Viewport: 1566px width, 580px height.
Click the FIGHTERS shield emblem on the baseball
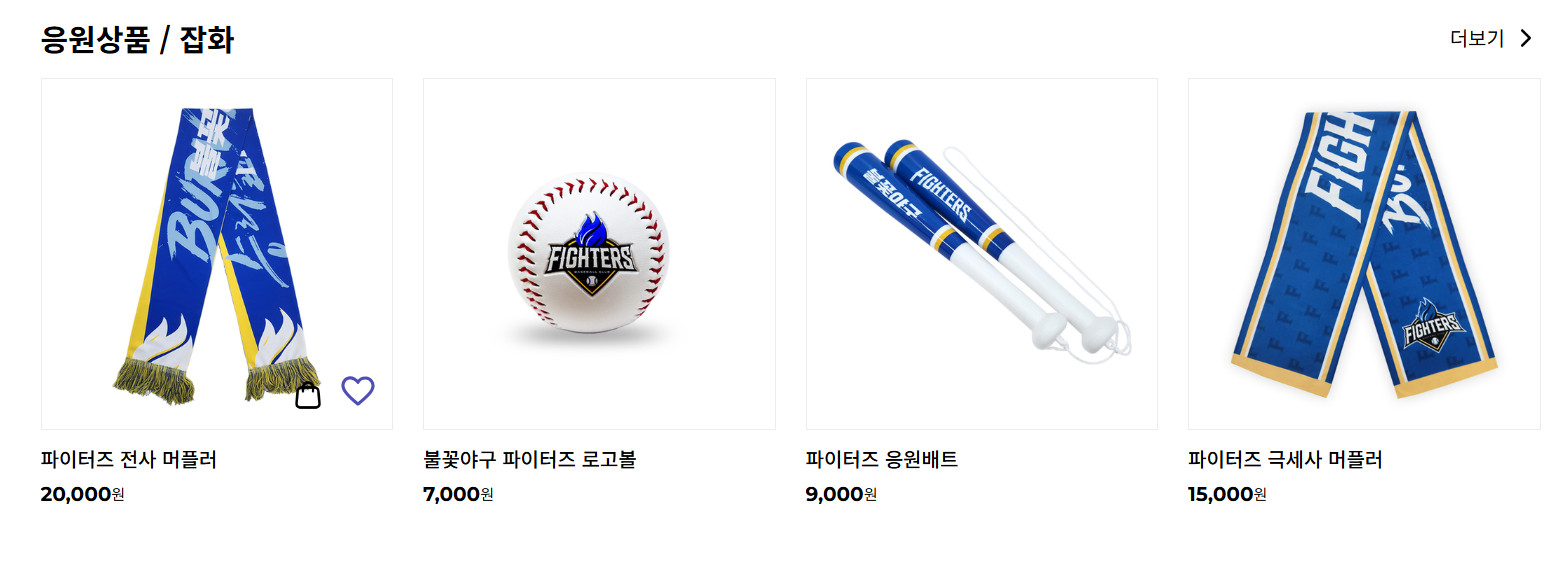click(590, 255)
